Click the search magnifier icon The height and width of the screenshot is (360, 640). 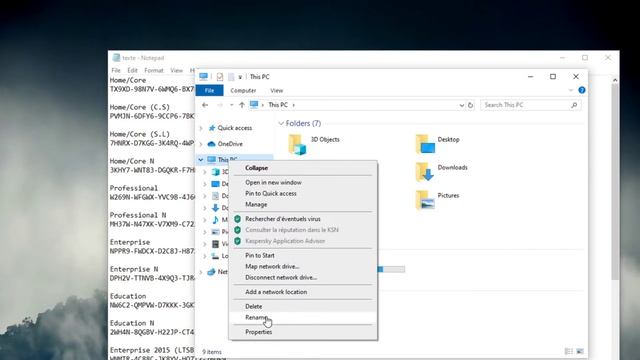574,105
